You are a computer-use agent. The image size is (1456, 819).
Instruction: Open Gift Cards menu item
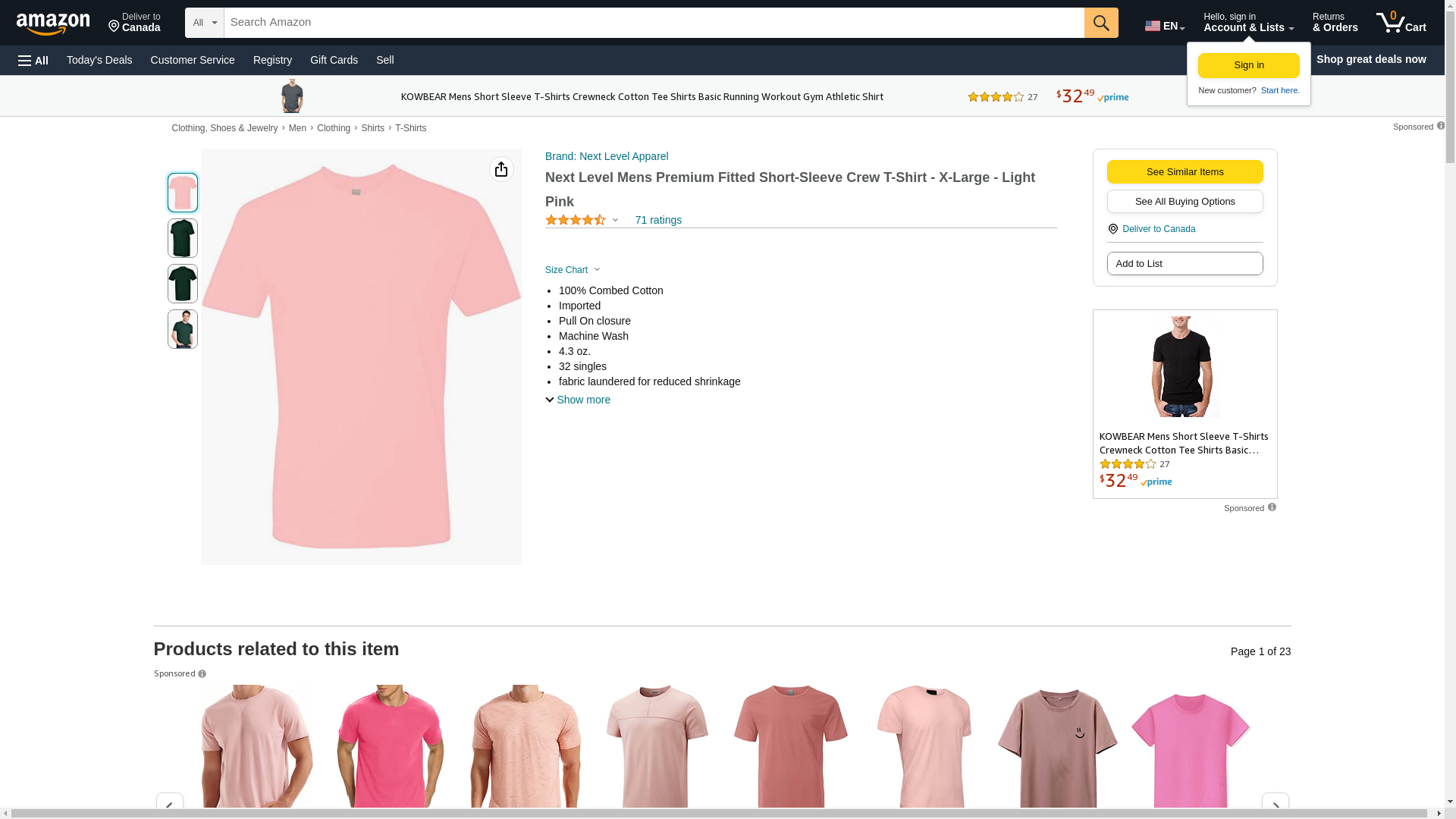click(x=334, y=60)
